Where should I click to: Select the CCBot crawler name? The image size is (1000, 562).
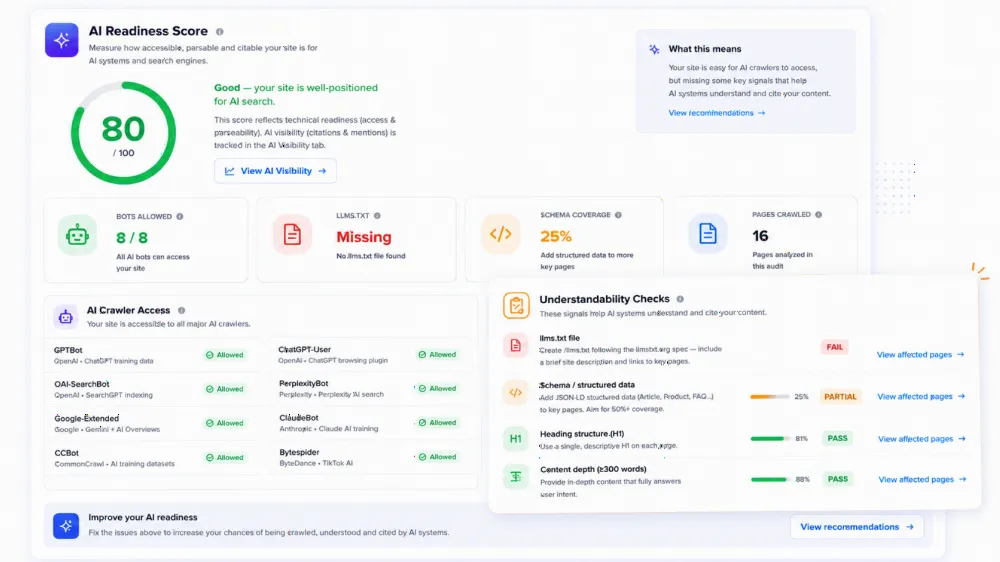click(x=66, y=453)
